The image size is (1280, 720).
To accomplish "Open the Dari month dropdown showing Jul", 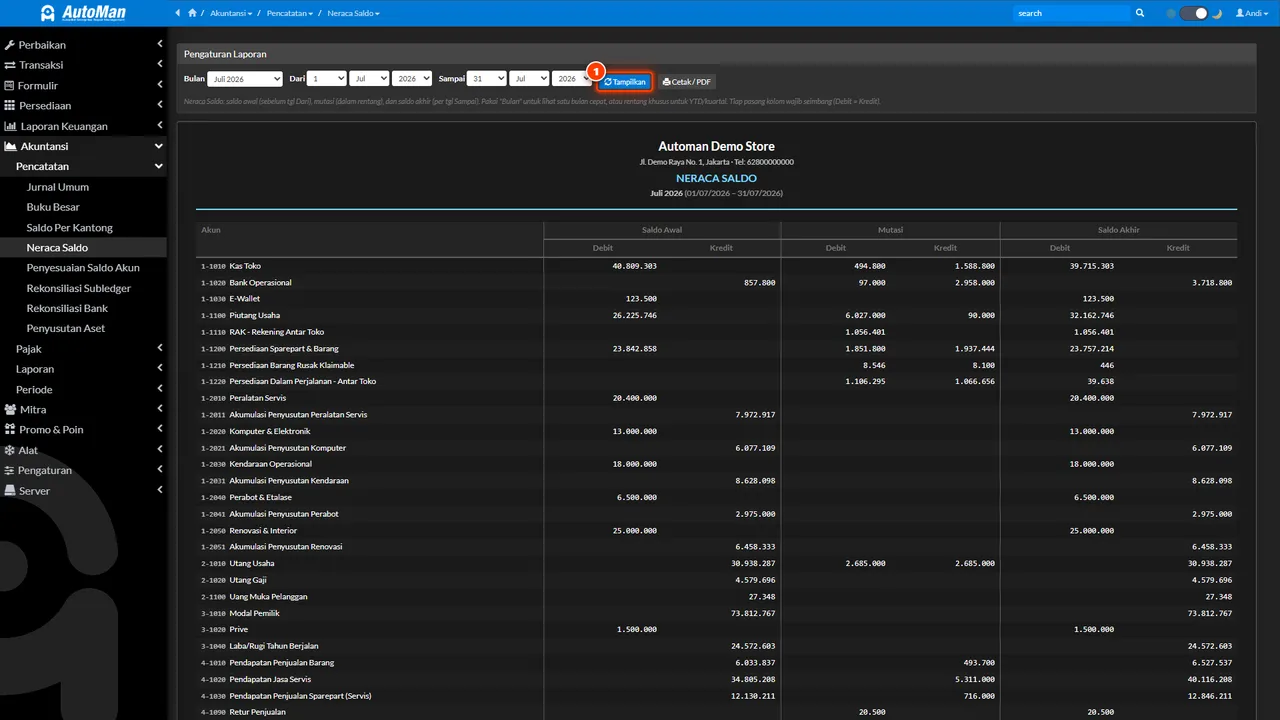I will click(x=369, y=78).
